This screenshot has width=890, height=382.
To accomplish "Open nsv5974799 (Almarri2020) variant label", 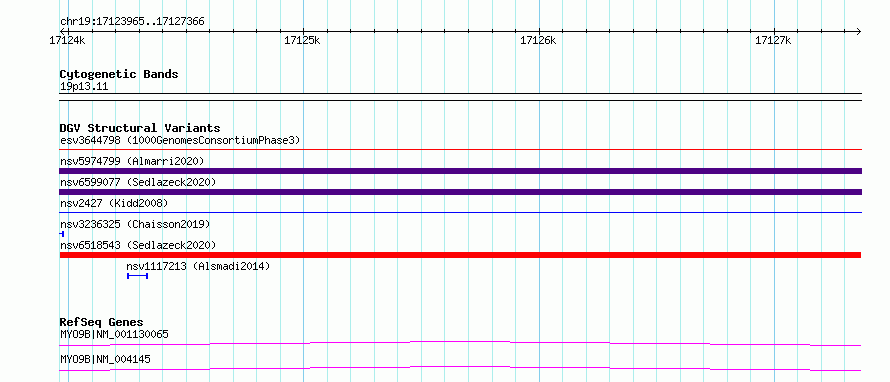I will point(132,161).
